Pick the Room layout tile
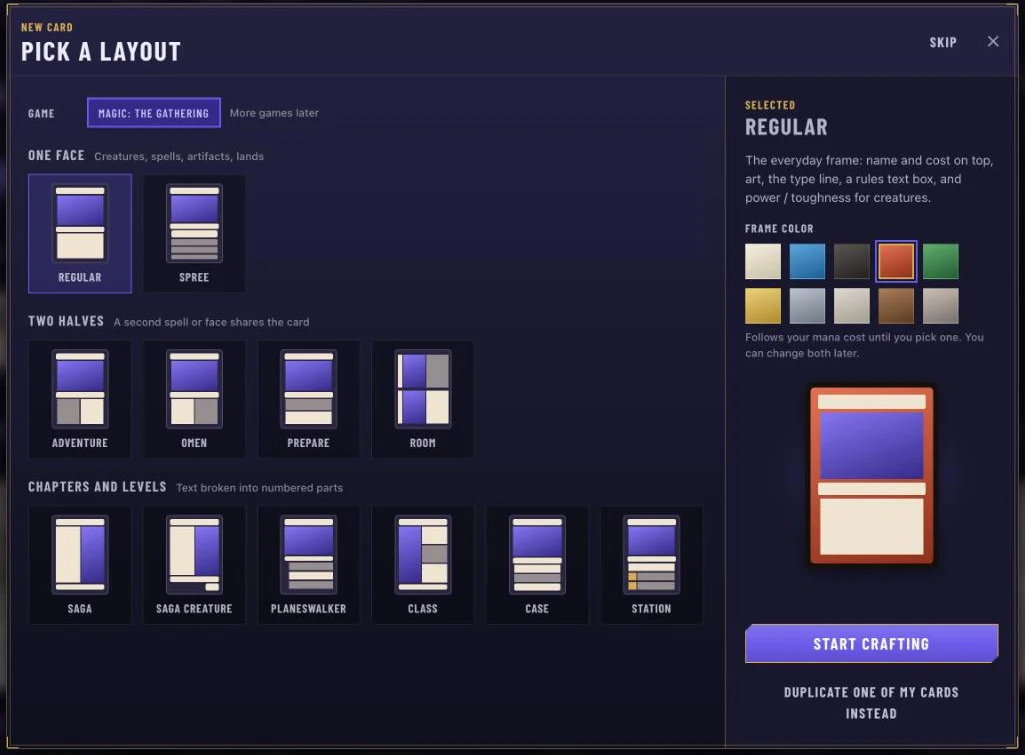This screenshot has height=755, width=1025. (422, 399)
